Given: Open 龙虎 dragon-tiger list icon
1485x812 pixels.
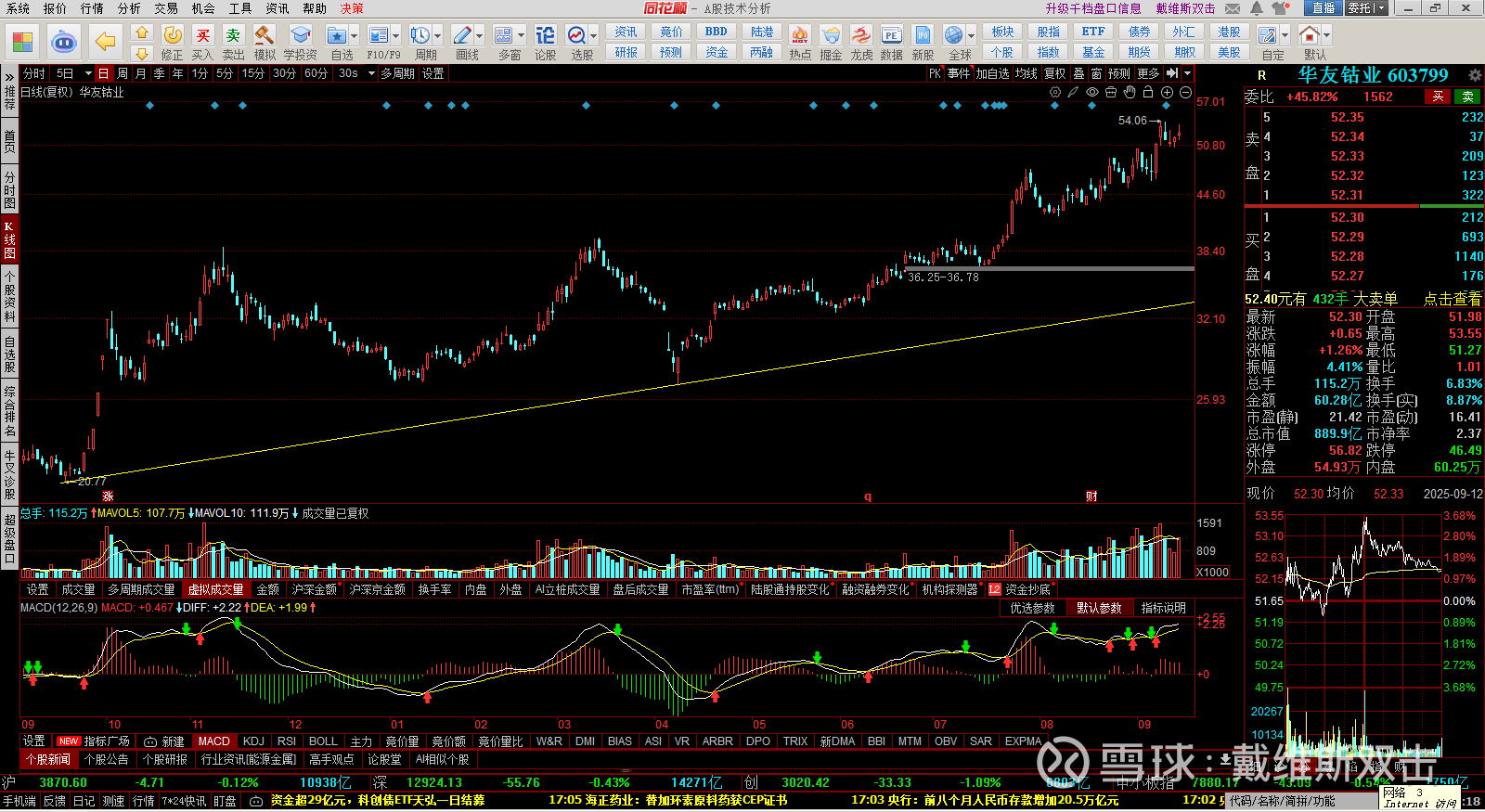Looking at the screenshot, I should point(861,43).
